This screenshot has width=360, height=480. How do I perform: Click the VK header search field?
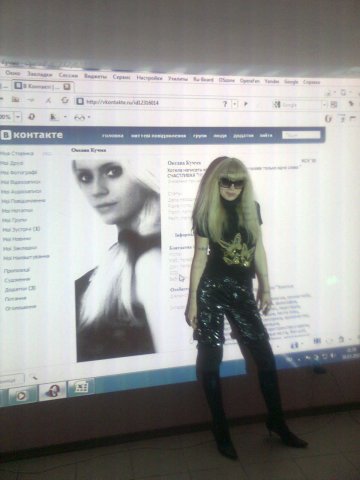click(301, 135)
